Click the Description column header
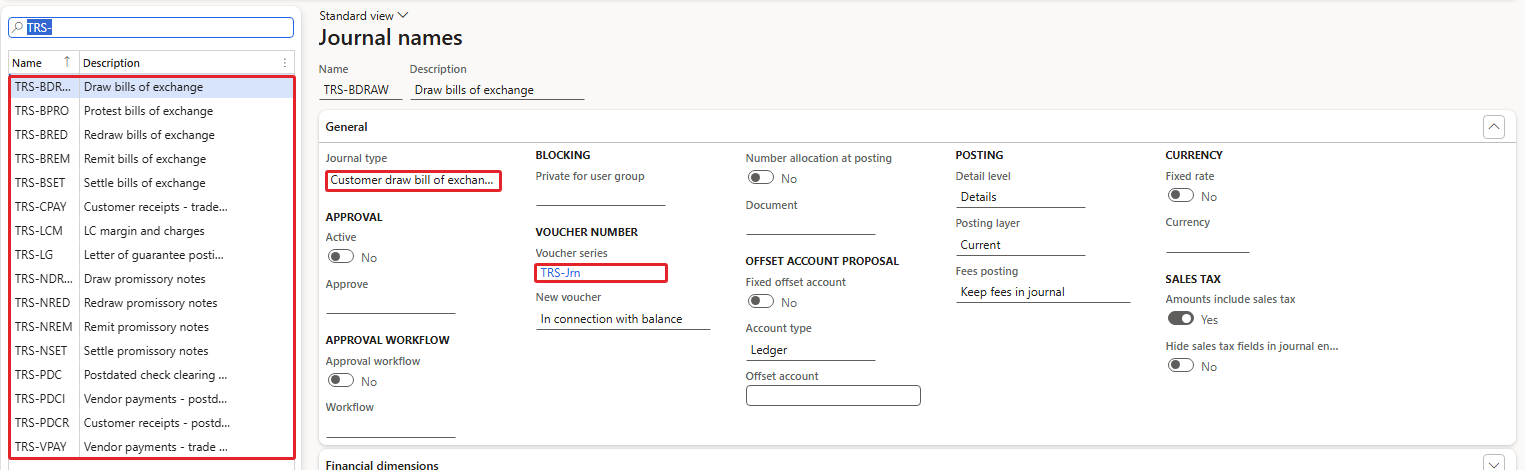1525x470 pixels. [111, 63]
